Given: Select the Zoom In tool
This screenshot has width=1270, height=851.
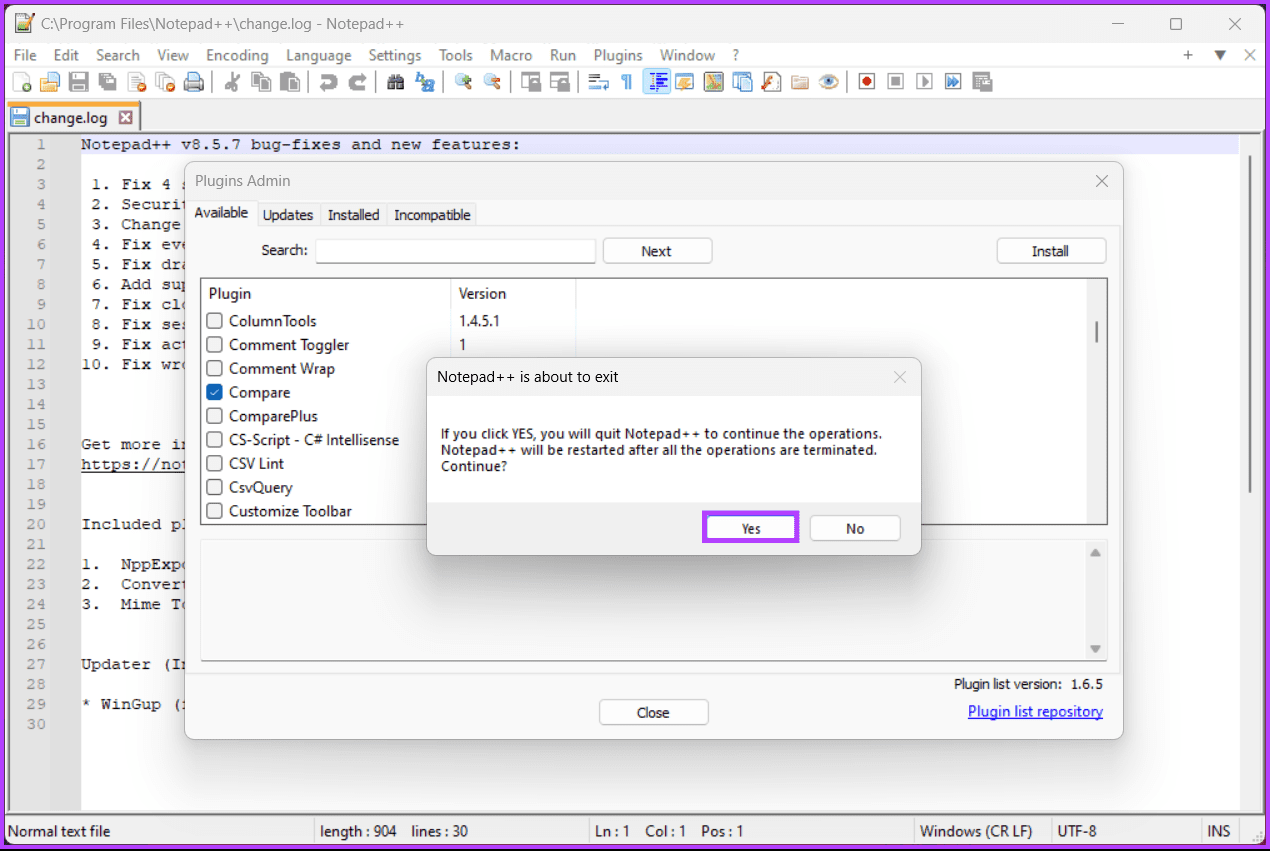Looking at the screenshot, I should (463, 81).
